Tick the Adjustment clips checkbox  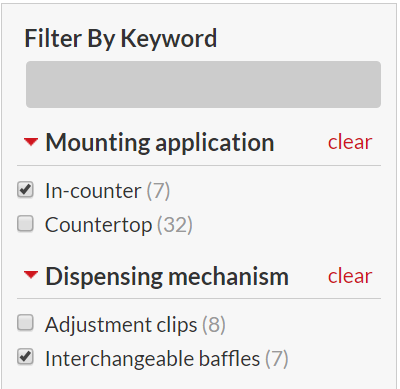click(25, 323)
